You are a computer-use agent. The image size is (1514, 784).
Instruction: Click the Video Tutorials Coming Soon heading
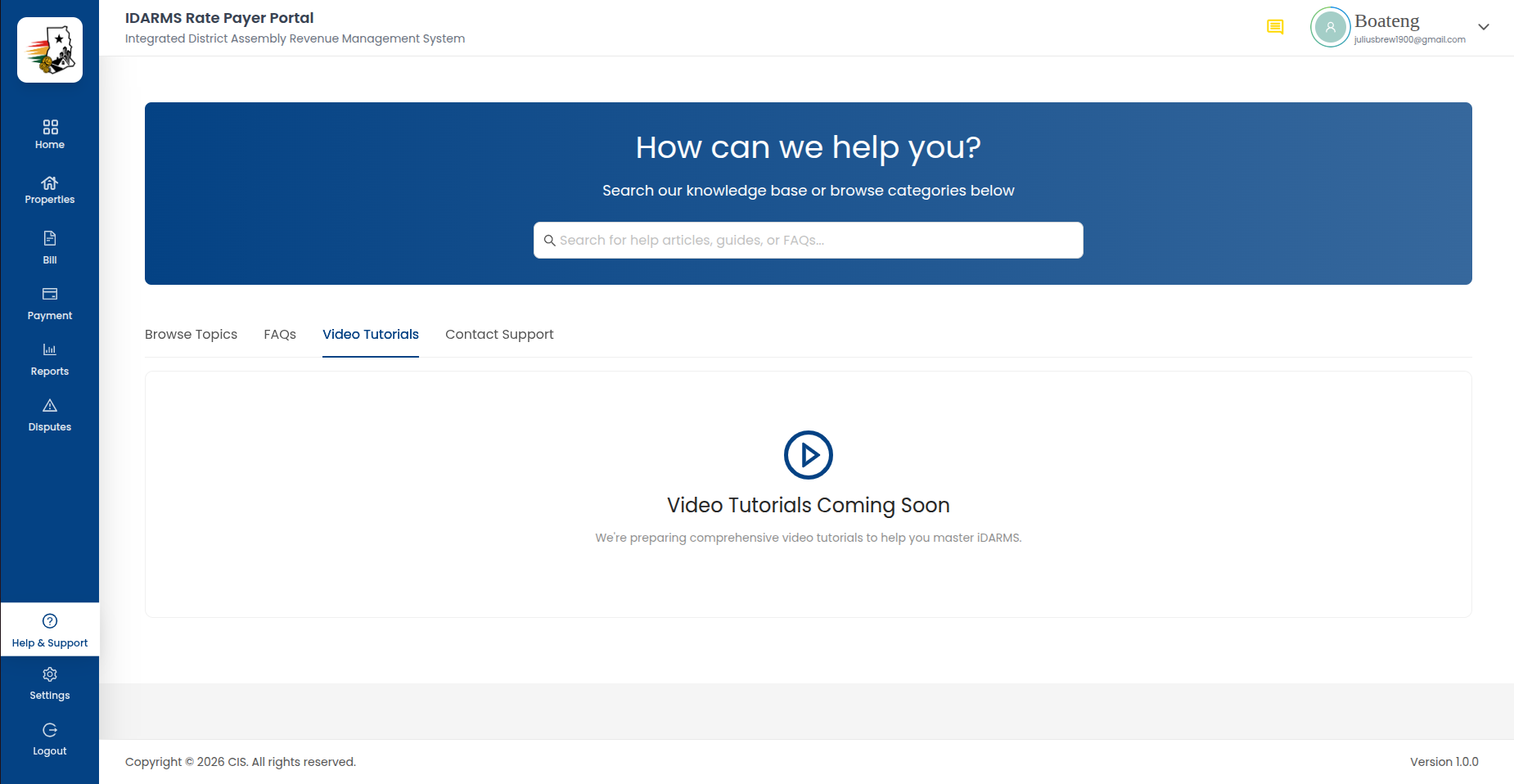[809, 505]
